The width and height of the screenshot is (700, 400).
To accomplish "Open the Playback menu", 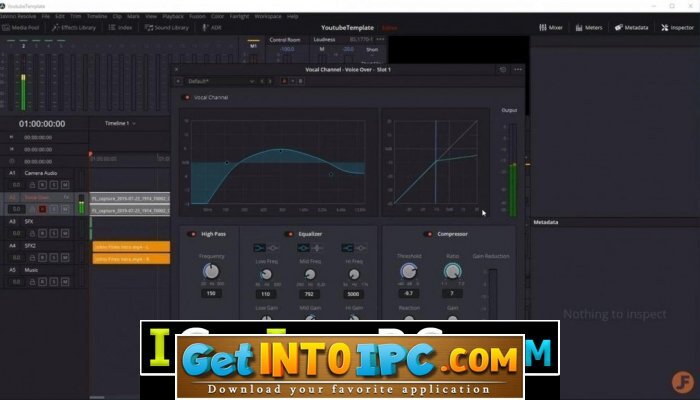I will coord(173,16).
